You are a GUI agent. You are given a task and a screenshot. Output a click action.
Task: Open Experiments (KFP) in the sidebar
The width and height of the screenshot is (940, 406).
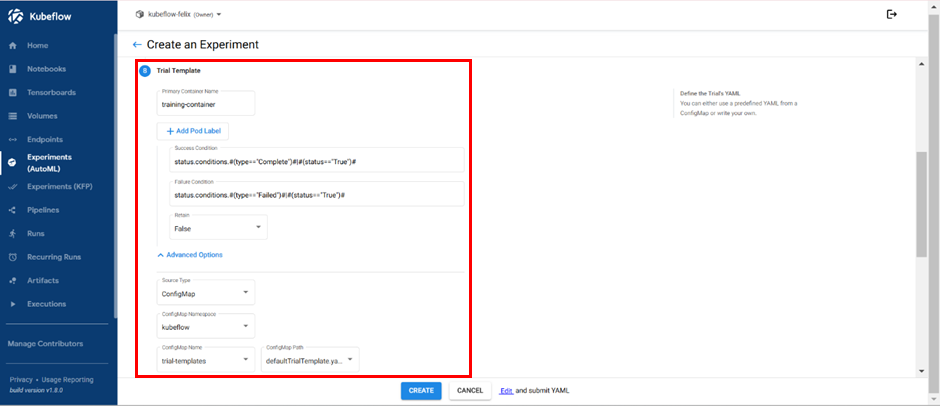tap(58, 187)
